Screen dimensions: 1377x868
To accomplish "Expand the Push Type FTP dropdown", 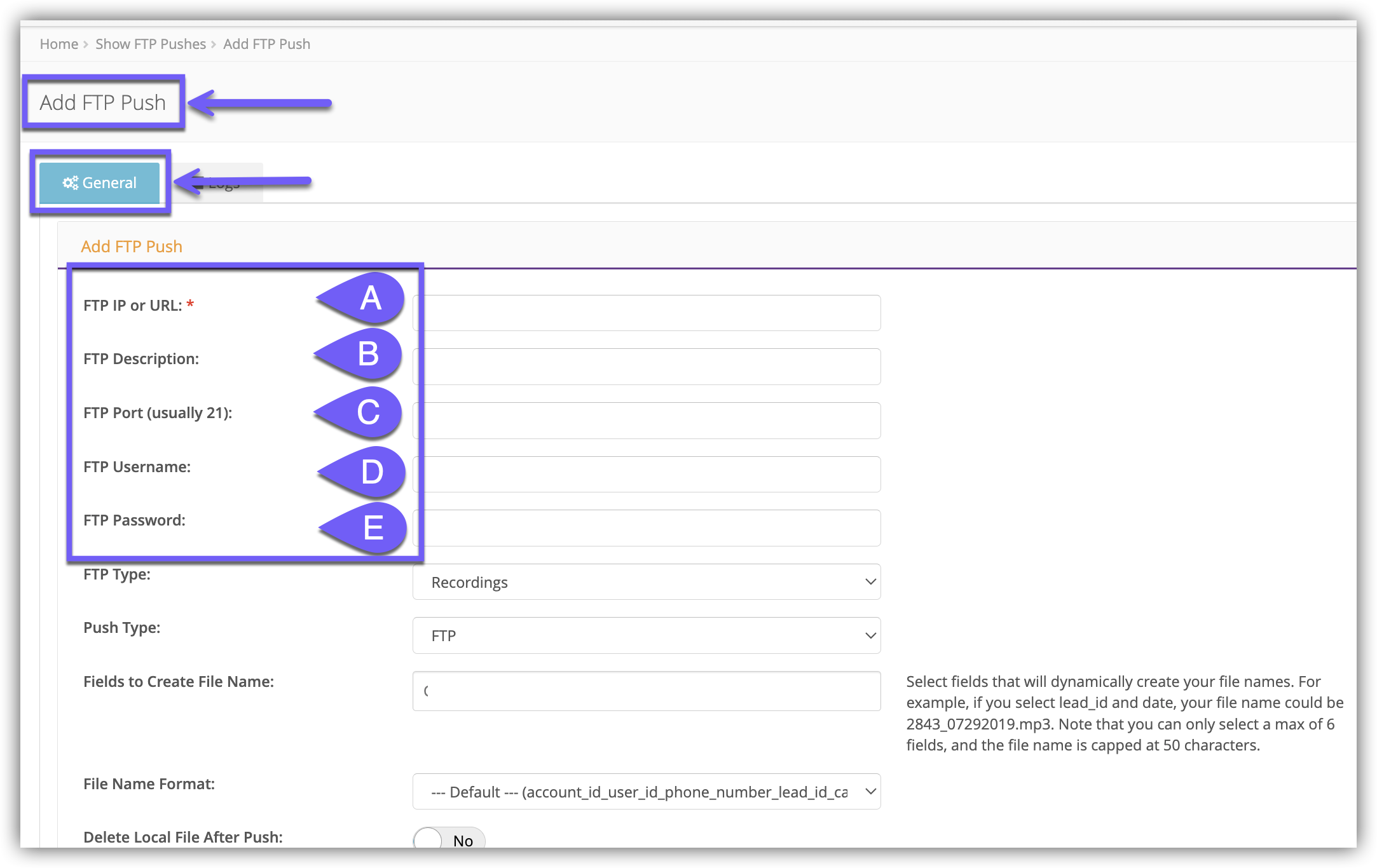I will pyautogui.click(x=646, y=635).
